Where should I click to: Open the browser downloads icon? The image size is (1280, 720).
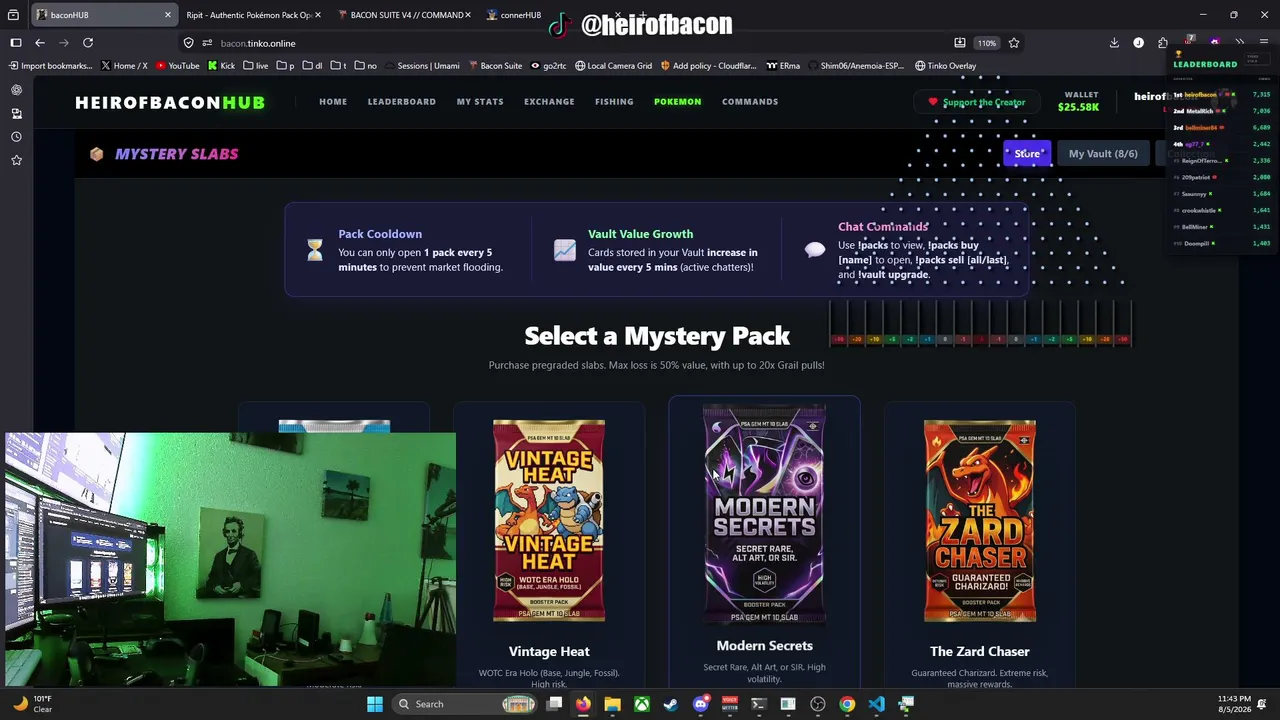pos(1114,43)
